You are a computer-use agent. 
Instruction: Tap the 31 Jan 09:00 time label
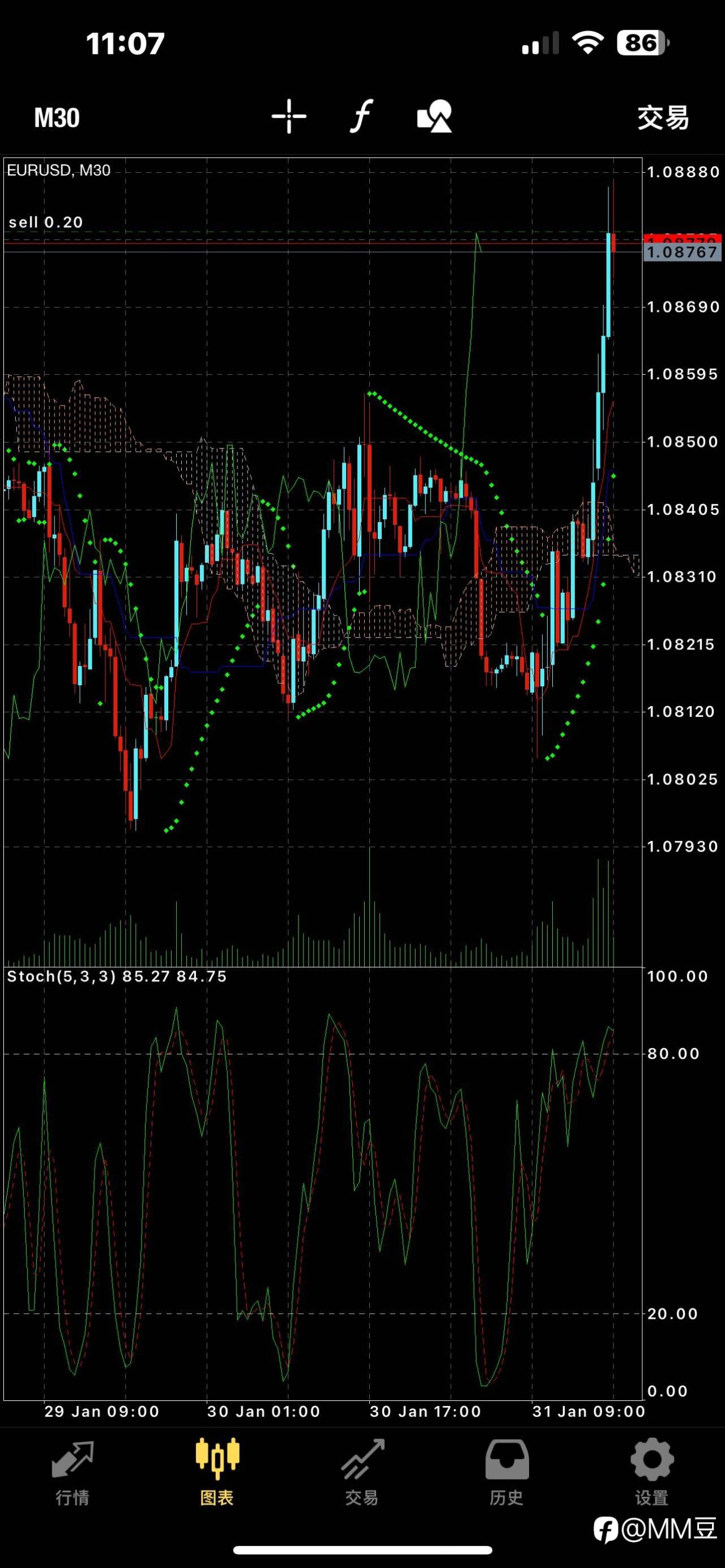pyautogui.click(x=588, y=1412)
